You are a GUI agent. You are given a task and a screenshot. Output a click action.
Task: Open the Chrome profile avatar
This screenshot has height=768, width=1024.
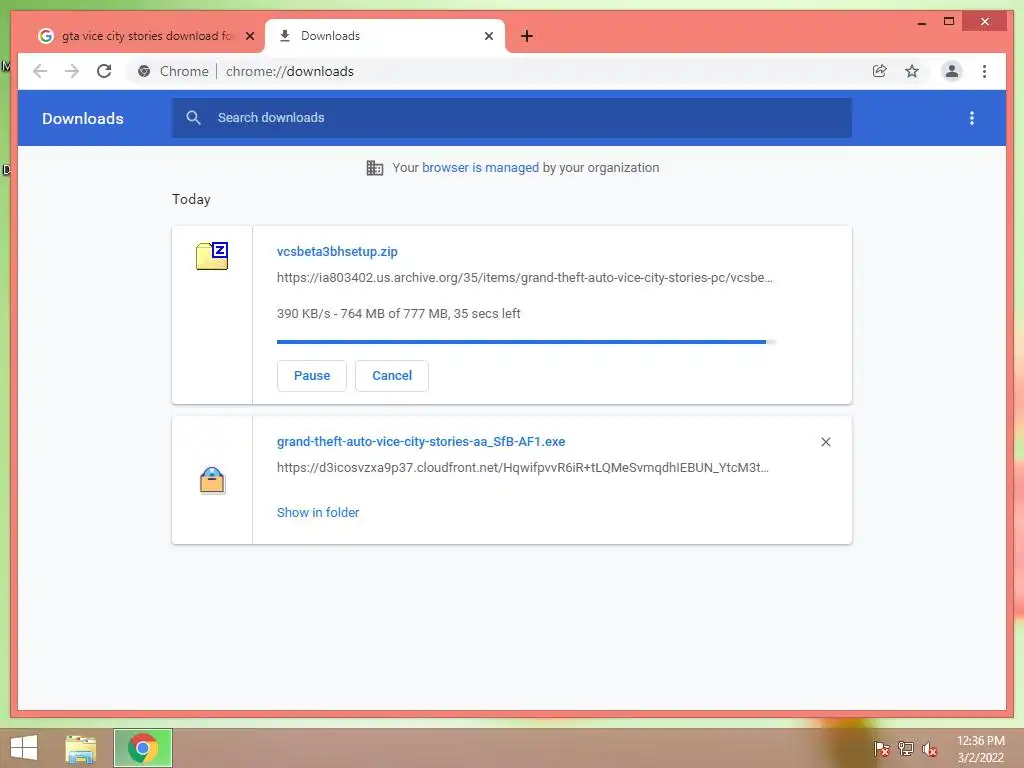coord(952,71)
